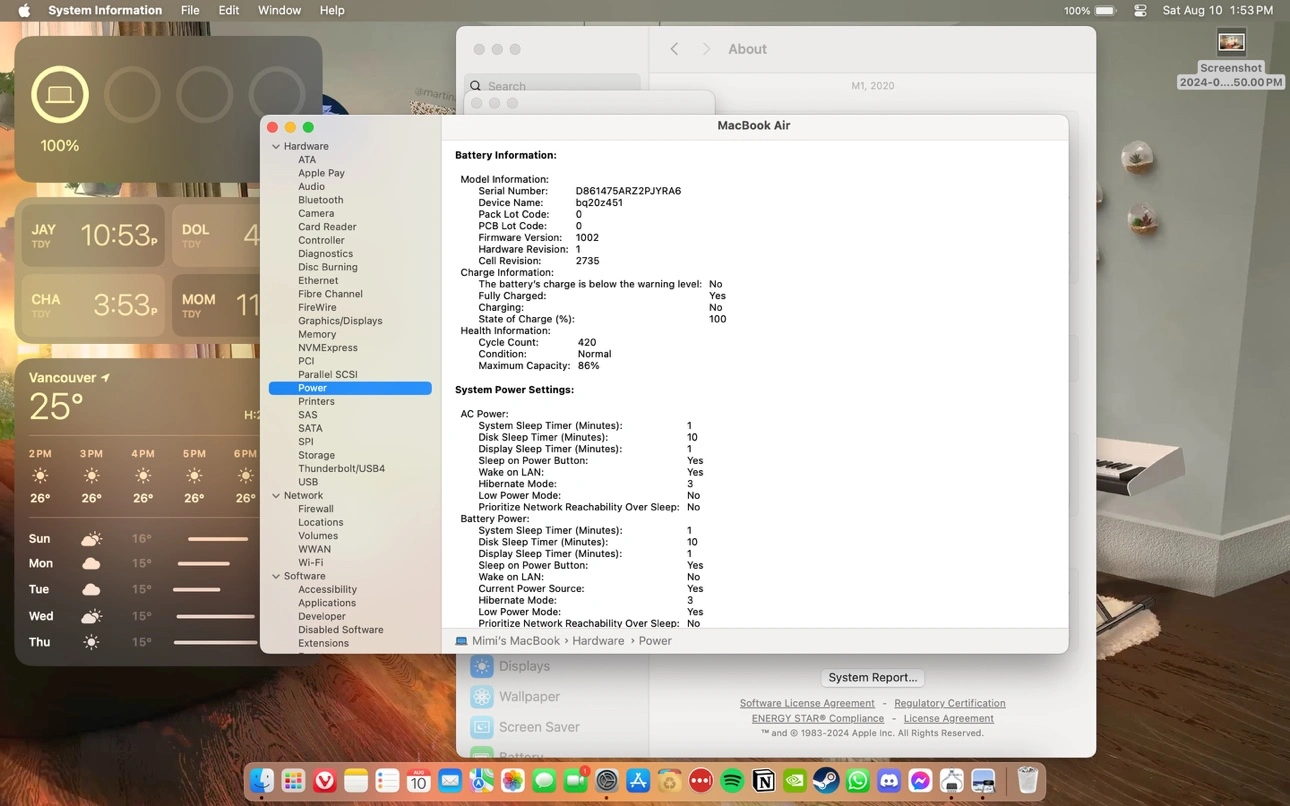Select Bluetooth in the Hardware list
Screen dimensions: 1290x806
(x=321, y=200)
